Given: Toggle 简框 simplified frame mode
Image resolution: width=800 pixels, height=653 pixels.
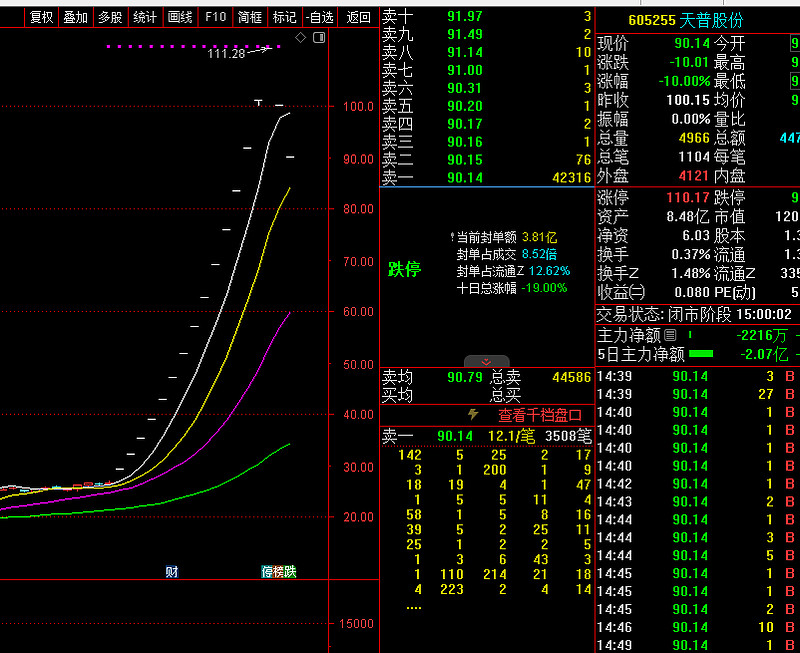Looking at the screenshot, I should pyautogui.click(x=250, y=17).
